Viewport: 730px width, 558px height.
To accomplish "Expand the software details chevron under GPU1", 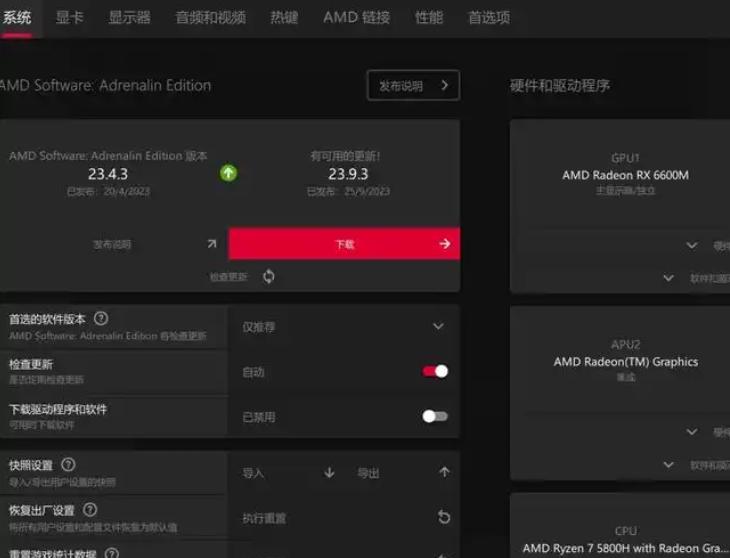I will pos(669,278).
